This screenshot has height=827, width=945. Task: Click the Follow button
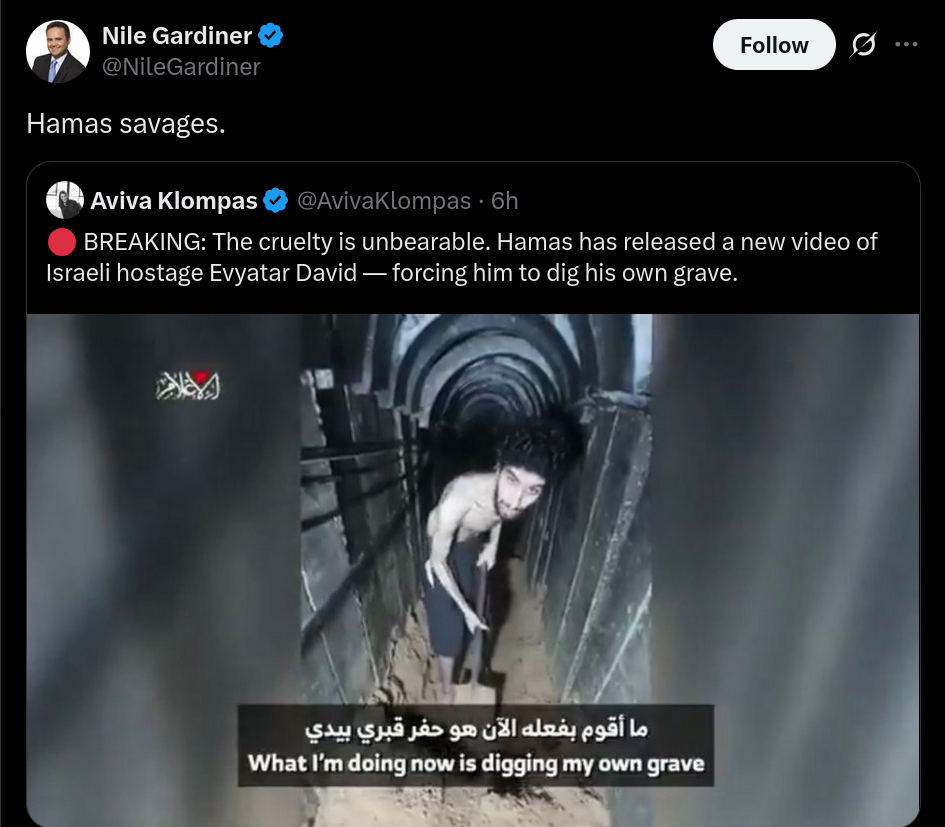coord(774,45)
